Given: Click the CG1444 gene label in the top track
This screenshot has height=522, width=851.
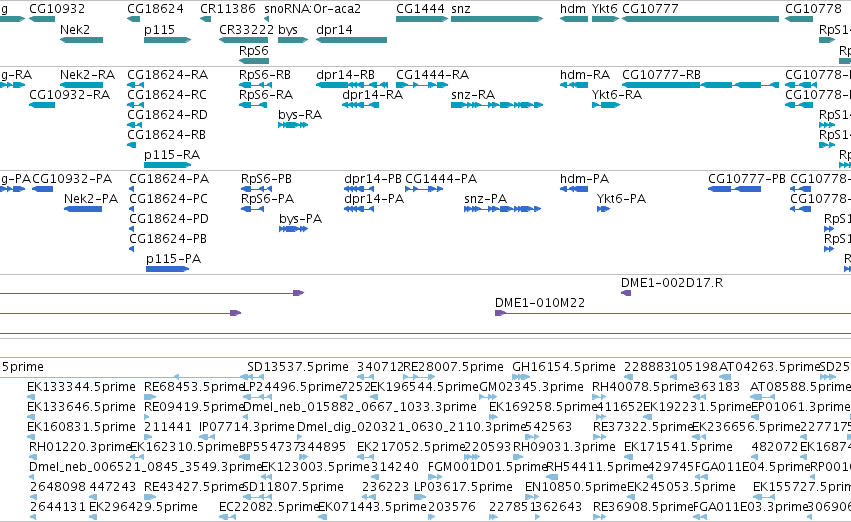Looking at the screenshot, I should click(x=421, y=9).
